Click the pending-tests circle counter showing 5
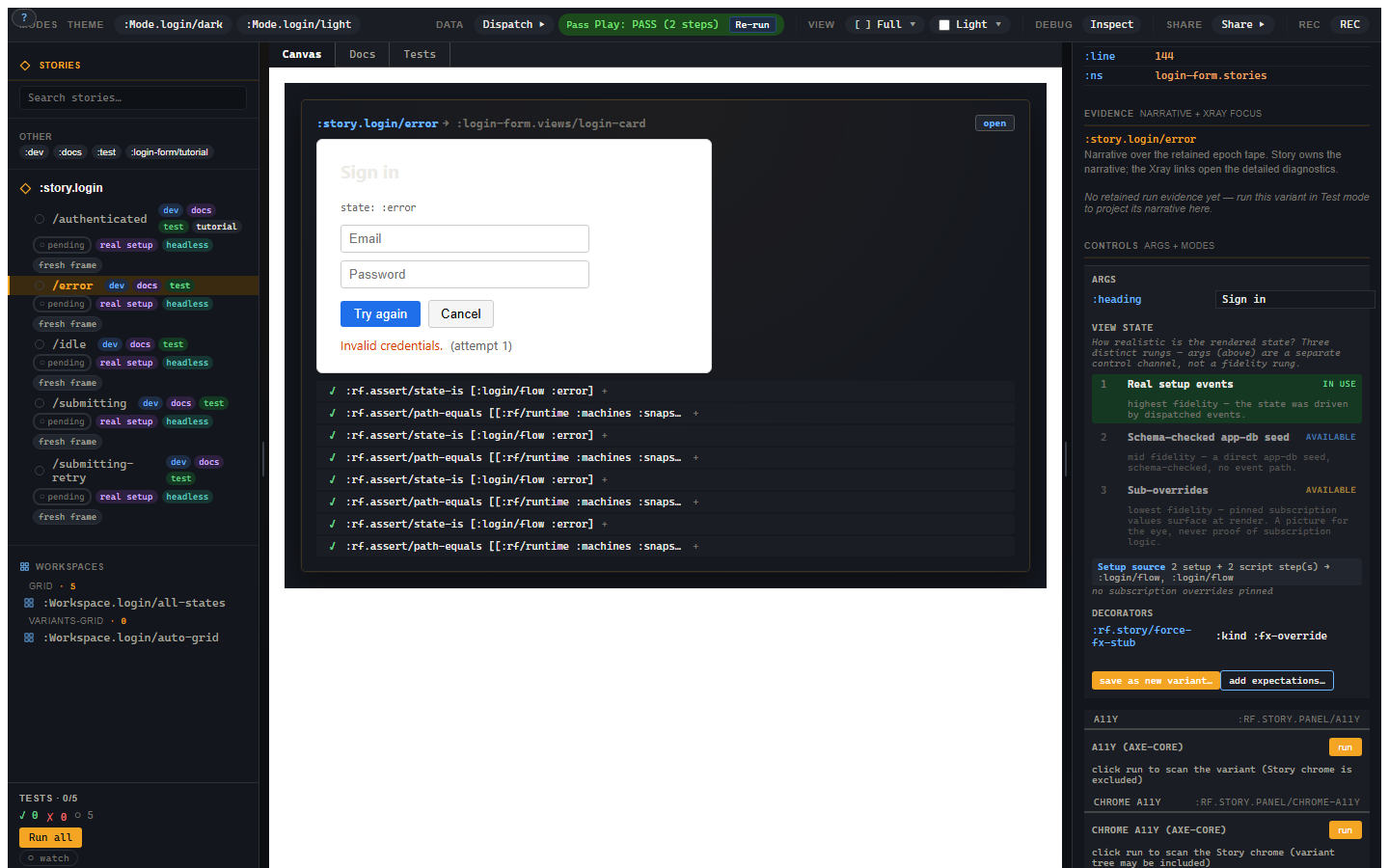Screen dimensions: 1389x868 (x=84, y=816)
